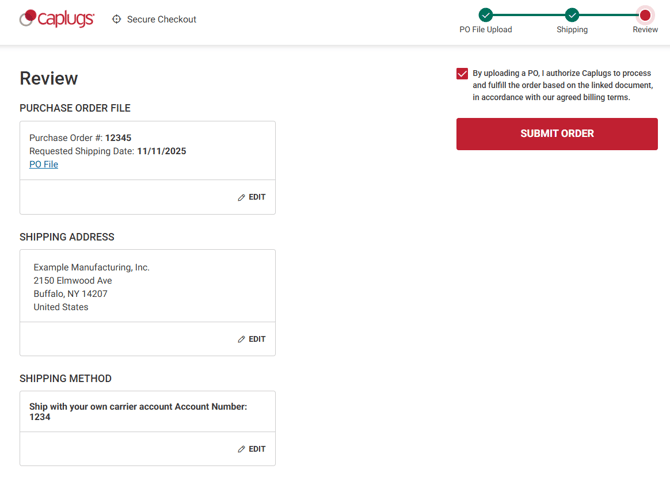This screenshot has height=477, width=670.
Task: Click the Example Manufacturing, Inc. address line
Action: (91, 267)
